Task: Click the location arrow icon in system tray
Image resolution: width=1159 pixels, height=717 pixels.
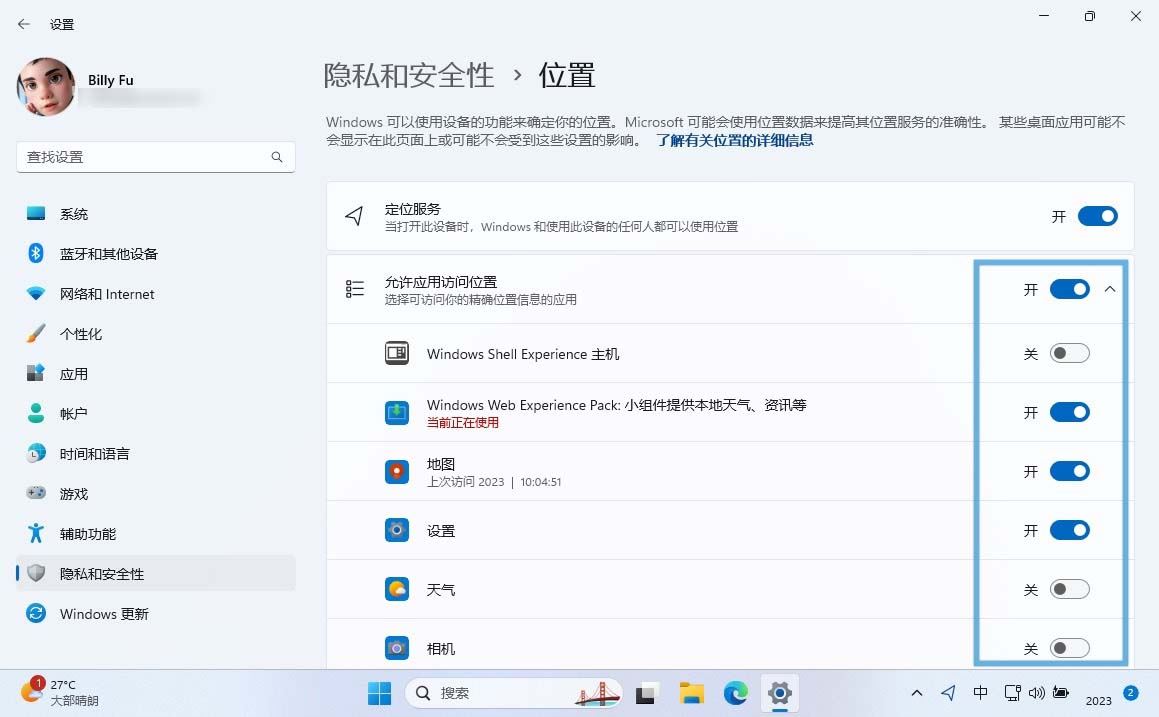Action: 948,693
